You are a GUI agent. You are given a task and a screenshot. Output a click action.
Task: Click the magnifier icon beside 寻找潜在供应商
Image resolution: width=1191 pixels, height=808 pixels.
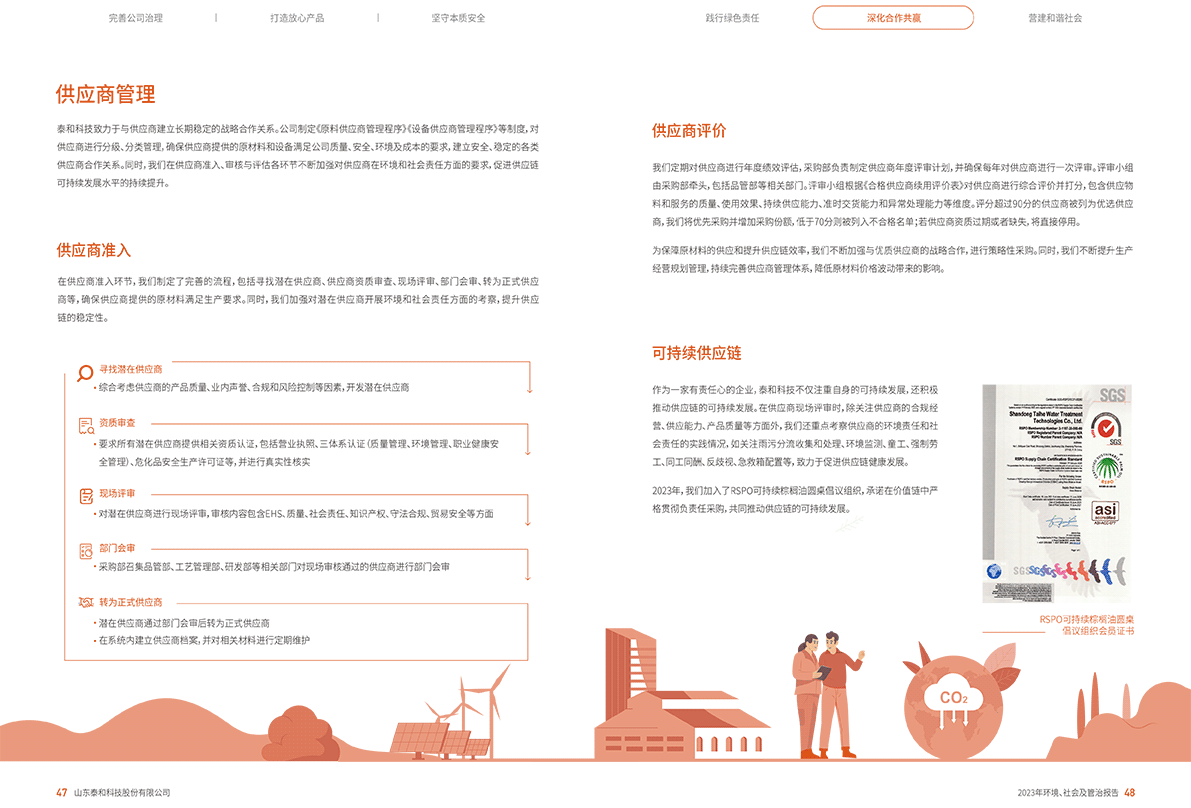click(x=86, y=374)
